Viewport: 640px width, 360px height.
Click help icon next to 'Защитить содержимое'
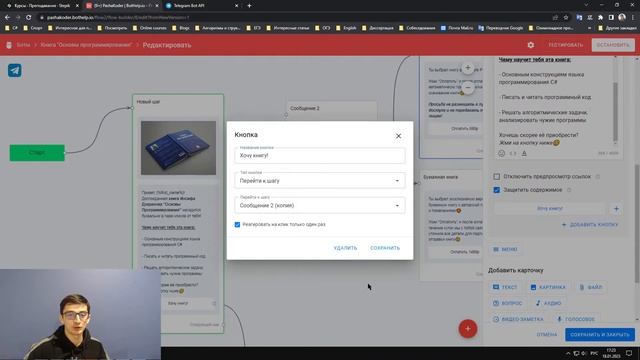tap(569, 190)
